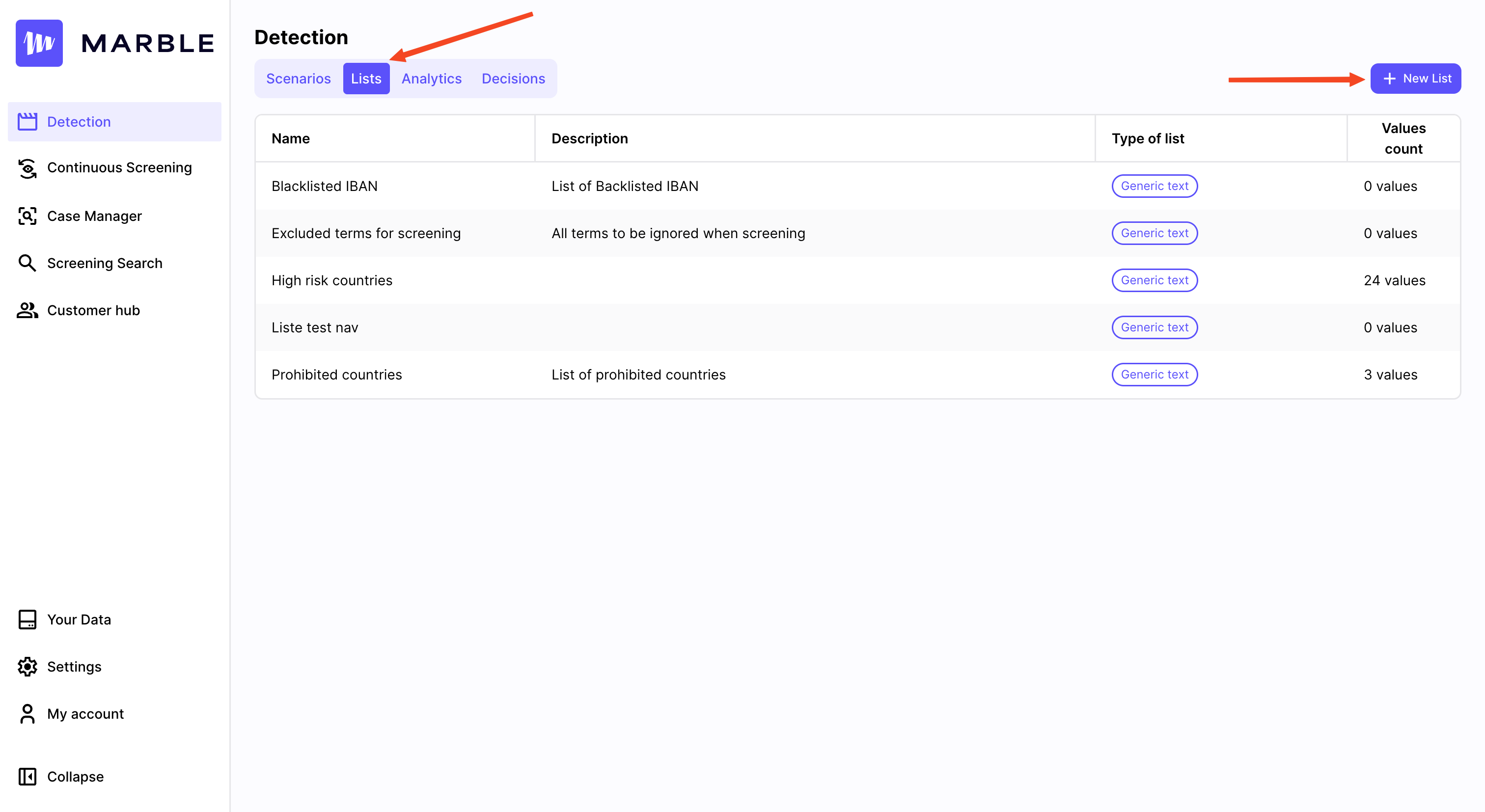1485x812 pixels.
Task: Click the Screening Search magnifier icon
Action: pyautogui.click(x=27, y=263)
